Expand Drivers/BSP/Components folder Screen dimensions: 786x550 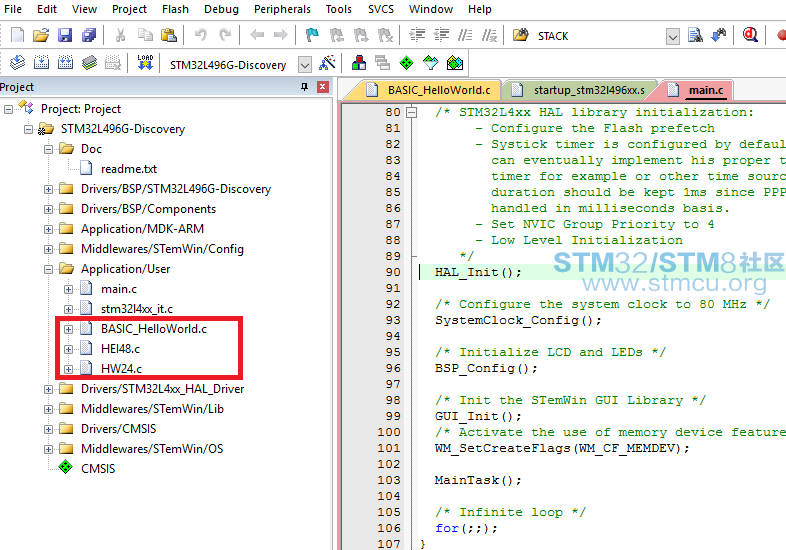(49, 209)
